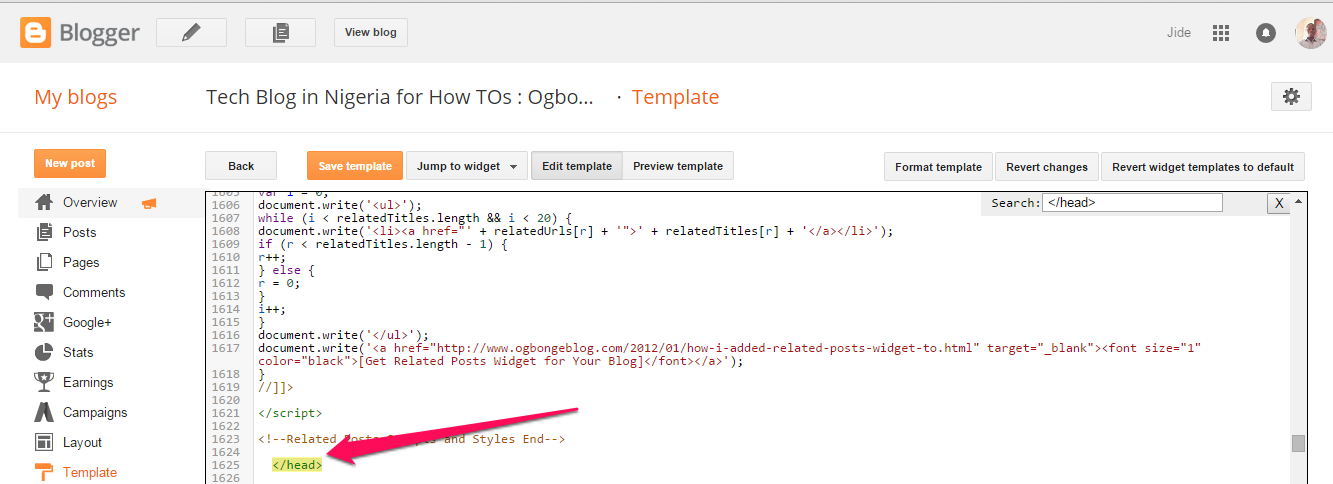Select the Edit template tab
This screenshot has width=1333, height=484.
(577, 166)
